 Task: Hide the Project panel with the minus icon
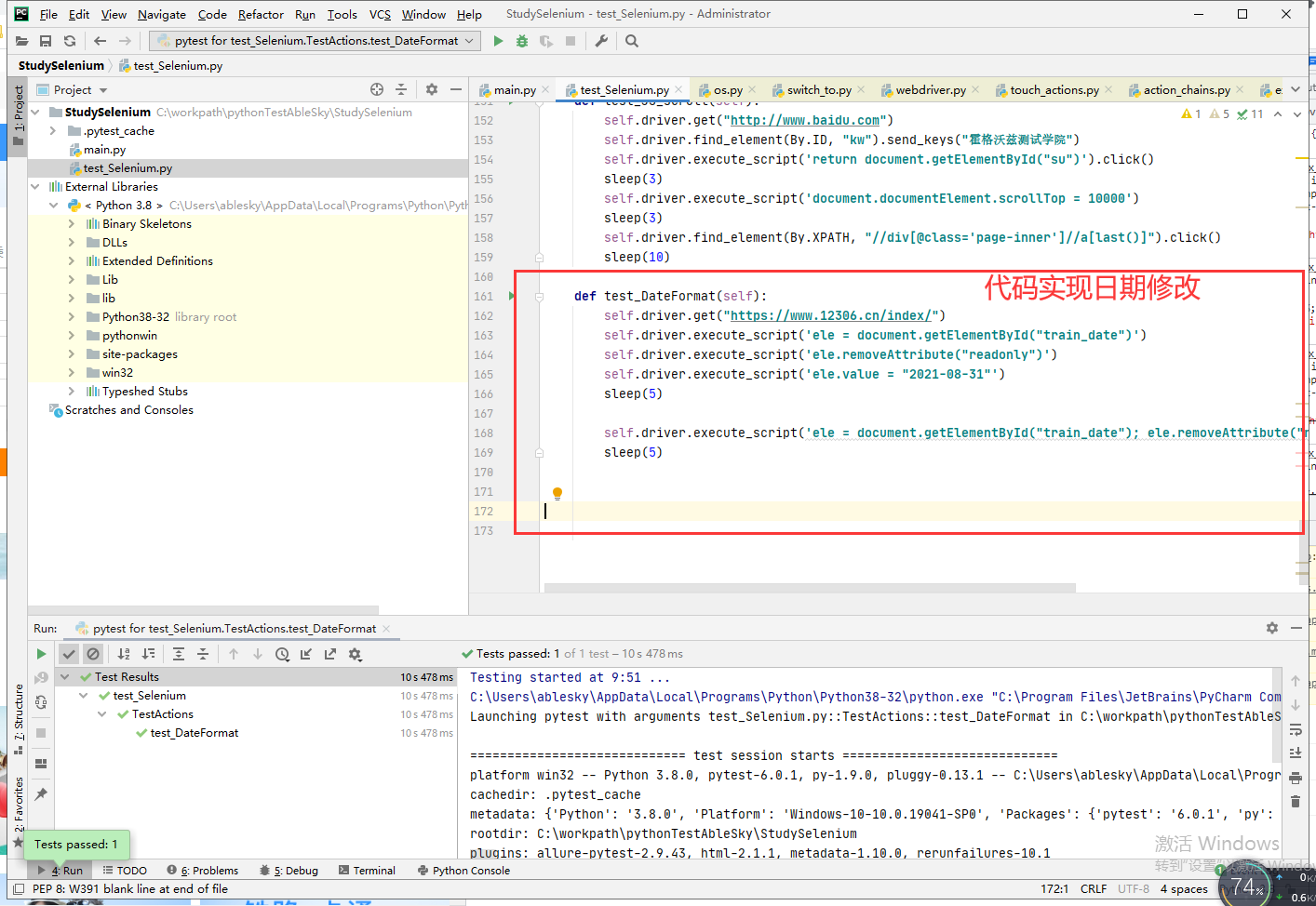tap(456, 89)
